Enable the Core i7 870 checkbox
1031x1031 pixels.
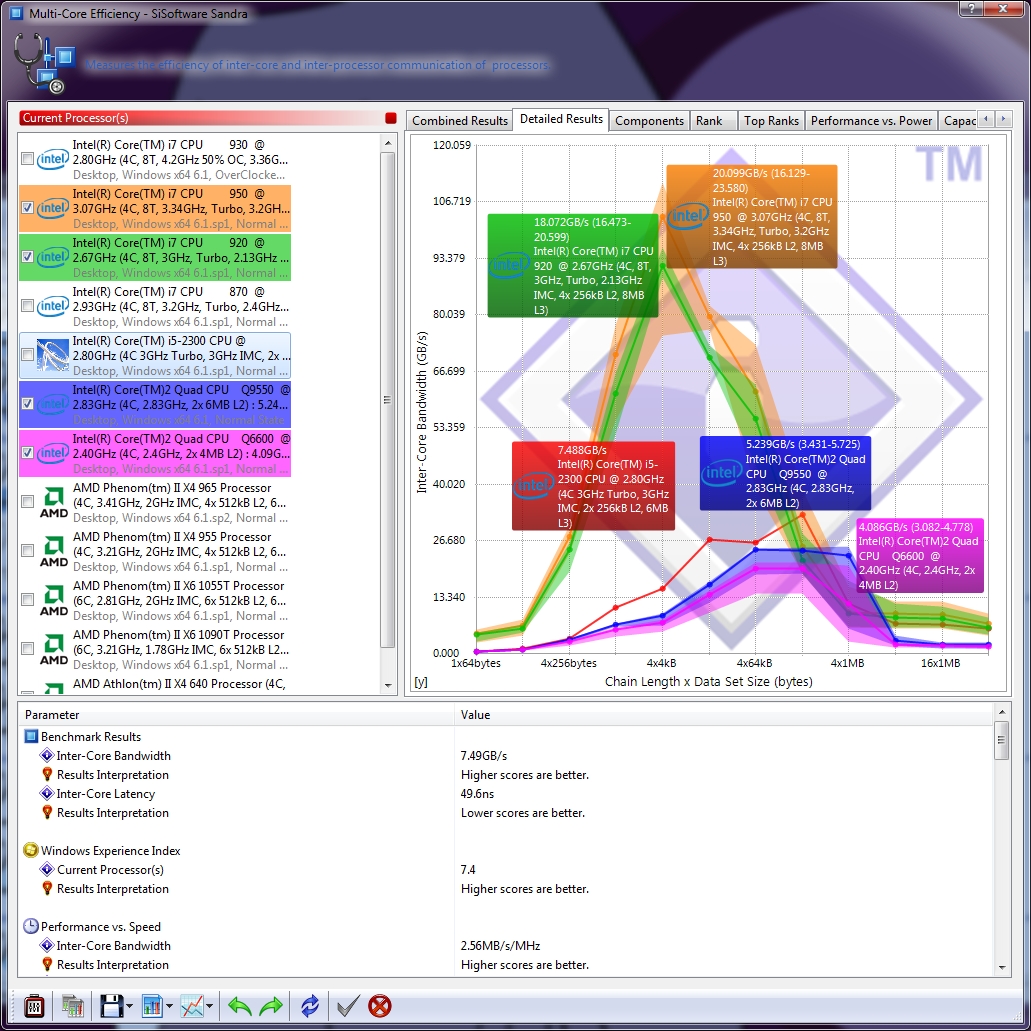tap(27, 306)
